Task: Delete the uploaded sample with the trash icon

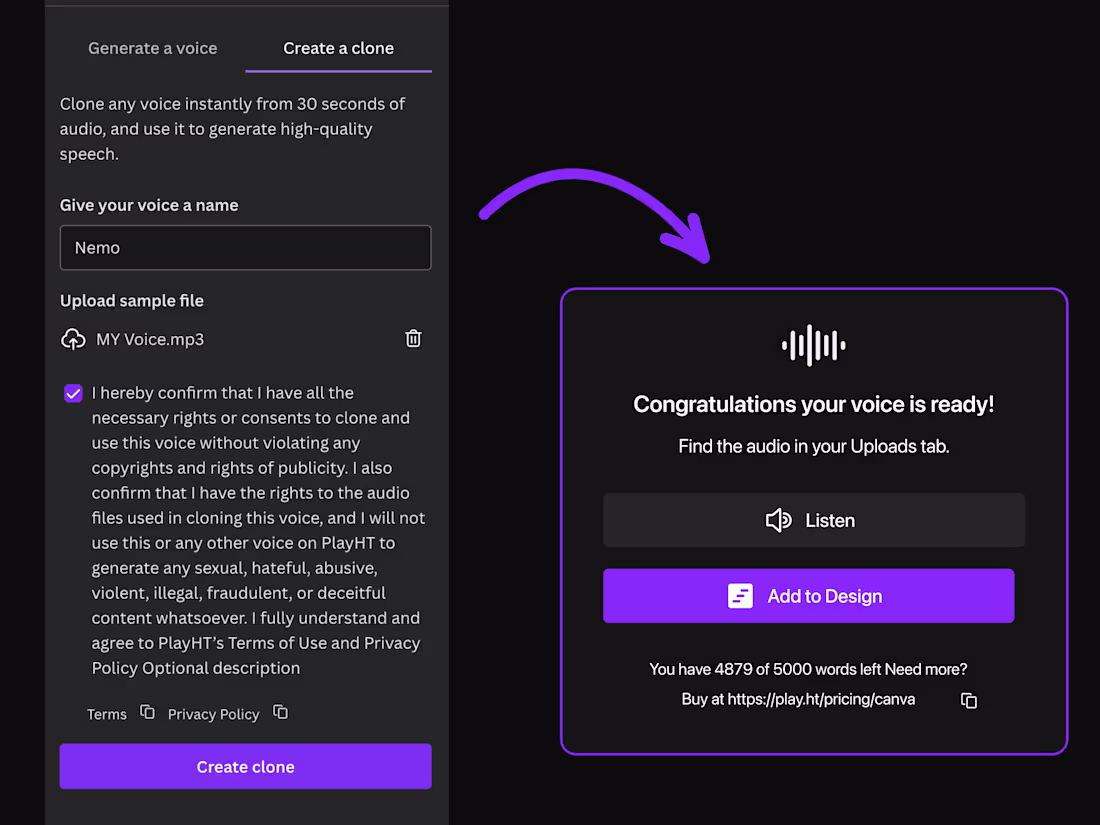Action: coord(413,338)
